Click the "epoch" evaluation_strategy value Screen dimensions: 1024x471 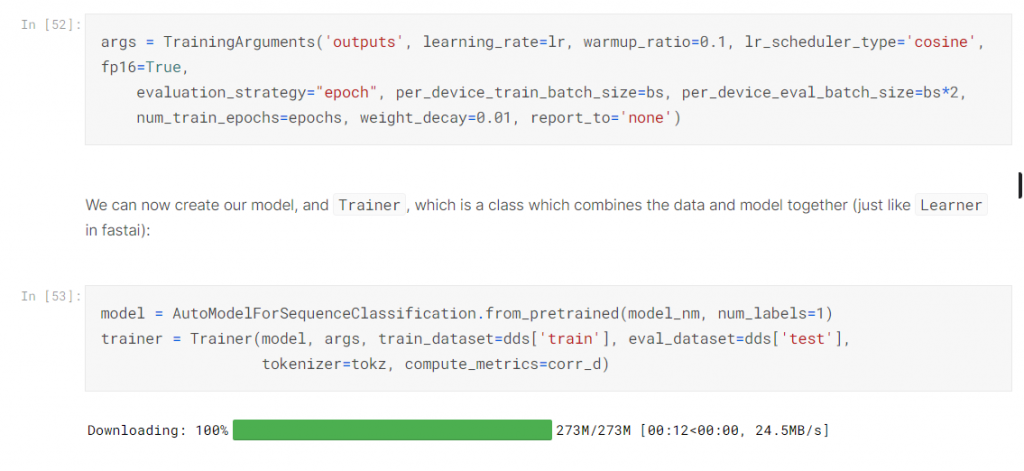(x=346, y=93)
